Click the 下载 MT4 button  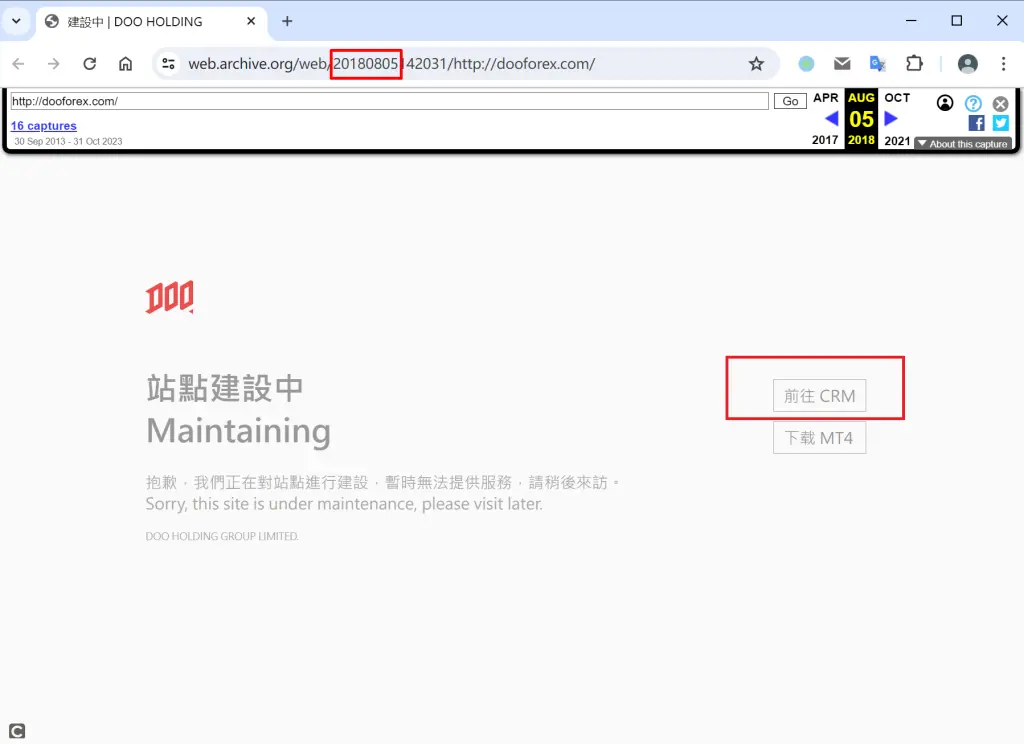(820, 438)
